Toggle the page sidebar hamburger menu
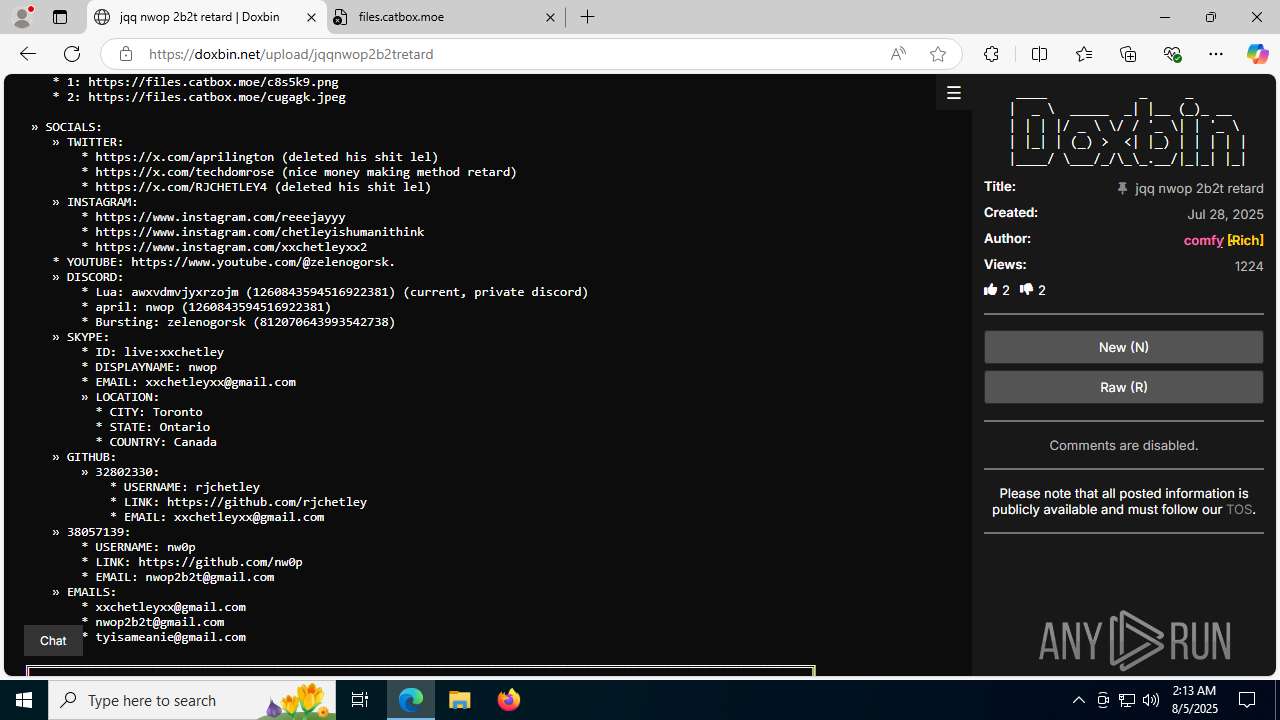Viewport: 1280px width, 720px height. click(x=954, y=93)
